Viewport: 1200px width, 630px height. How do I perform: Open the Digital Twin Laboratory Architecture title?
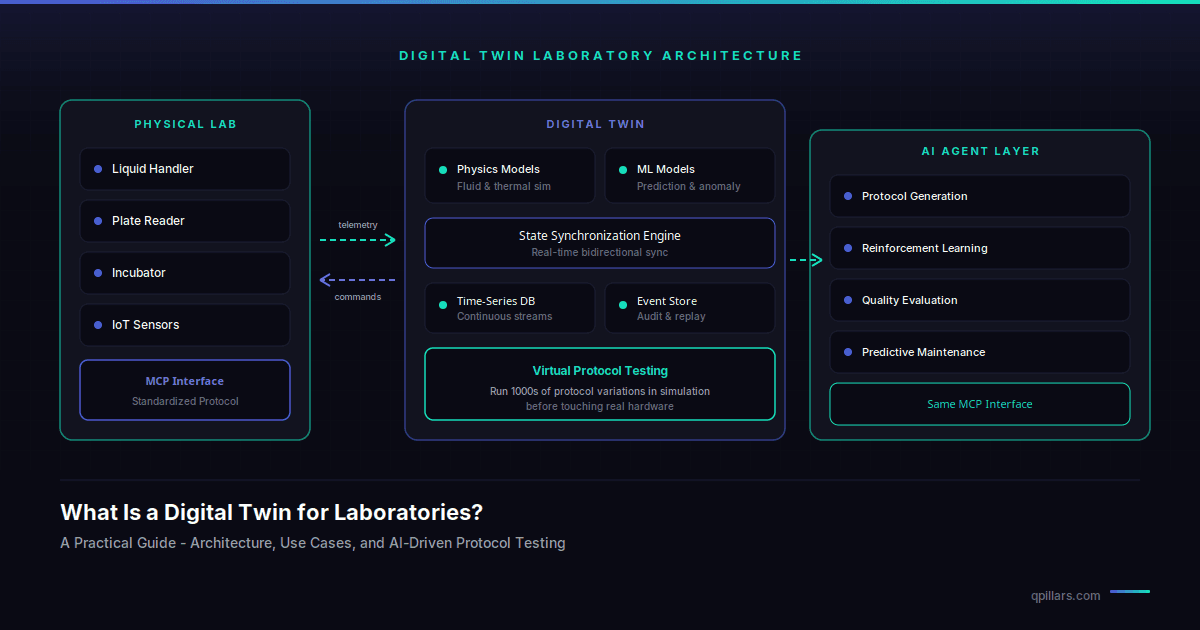pyautogui.click(x=600, y=56)
